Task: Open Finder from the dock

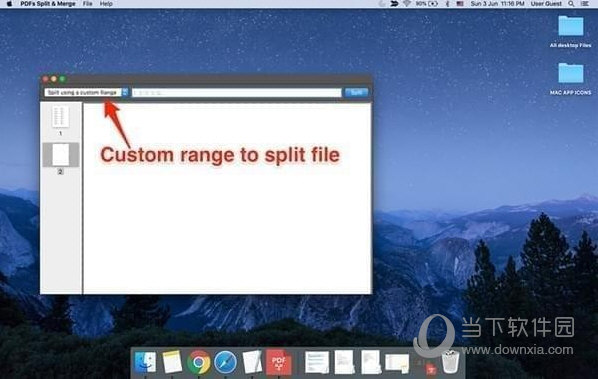Action: tap(145, 362)
